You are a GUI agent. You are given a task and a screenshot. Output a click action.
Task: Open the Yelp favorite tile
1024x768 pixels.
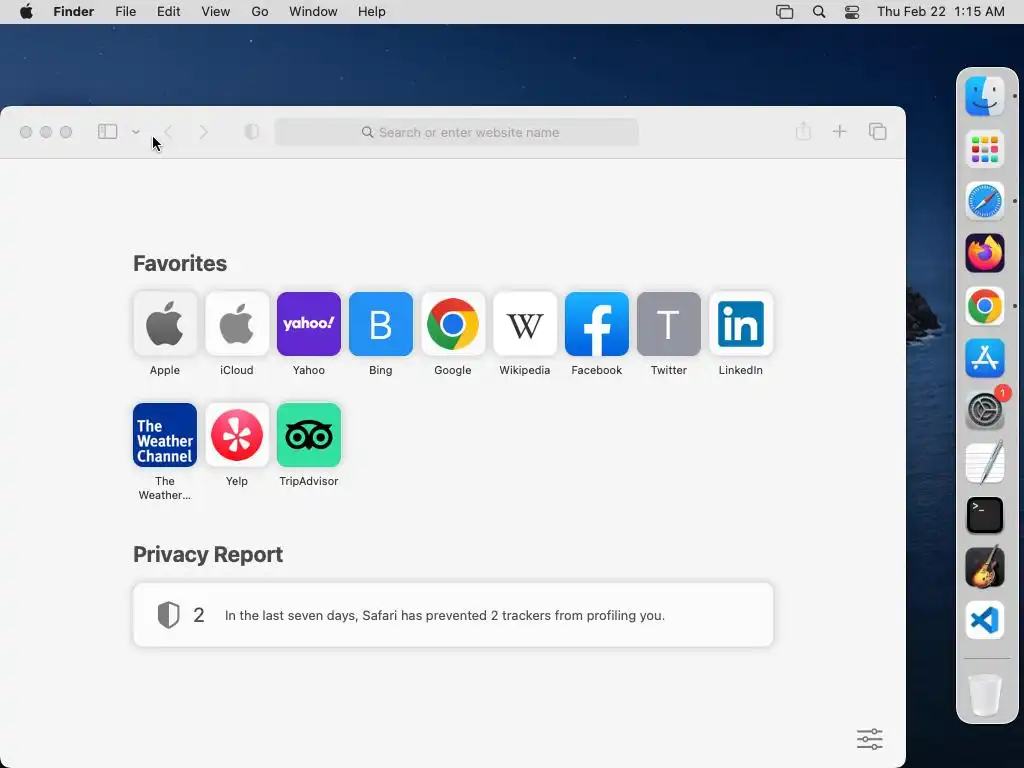pyautogui.click(x=236, y=435)
